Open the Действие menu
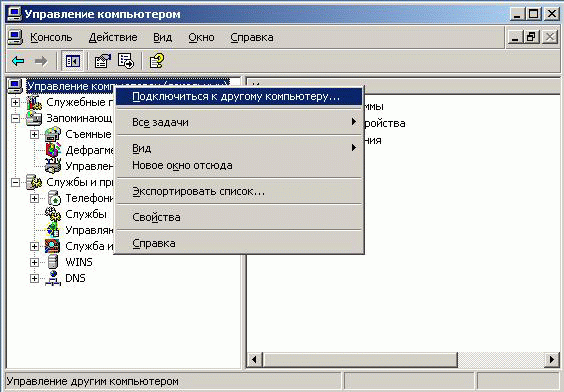The image size is (564, 392). click(113, 37)
